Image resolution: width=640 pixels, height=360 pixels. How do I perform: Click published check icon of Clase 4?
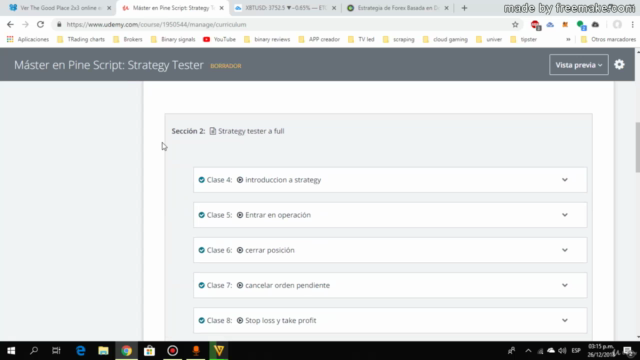click(201, 180)
